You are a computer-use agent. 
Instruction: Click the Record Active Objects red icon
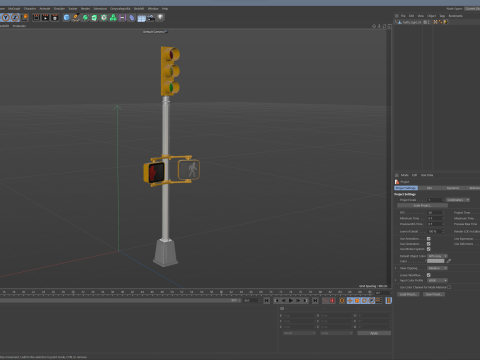(325, 301)
